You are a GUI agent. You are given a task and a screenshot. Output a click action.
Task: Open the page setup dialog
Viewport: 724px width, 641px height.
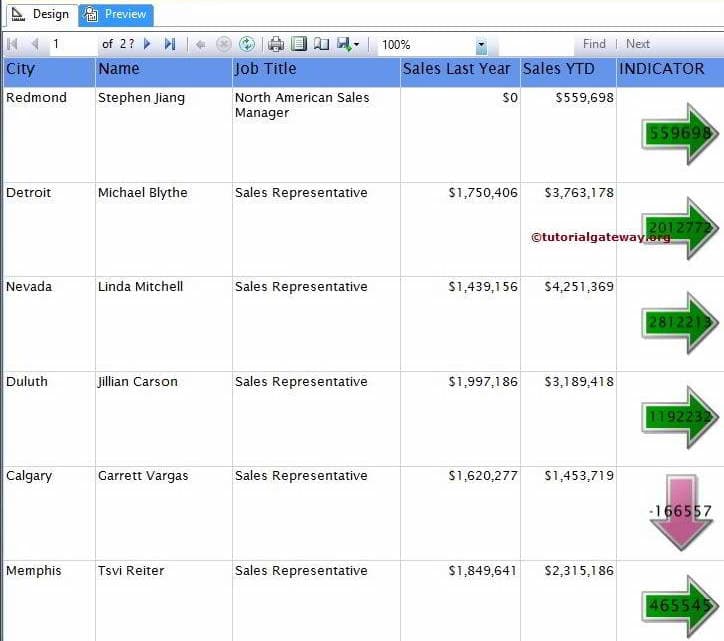point(321,44)
